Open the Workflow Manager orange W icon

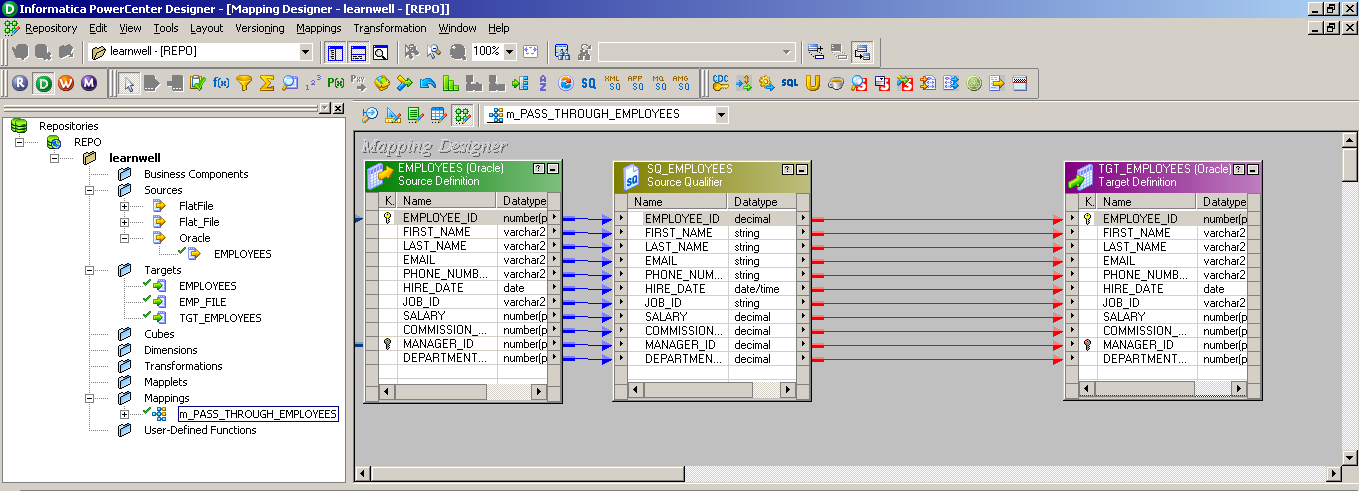tap(66, 83)
